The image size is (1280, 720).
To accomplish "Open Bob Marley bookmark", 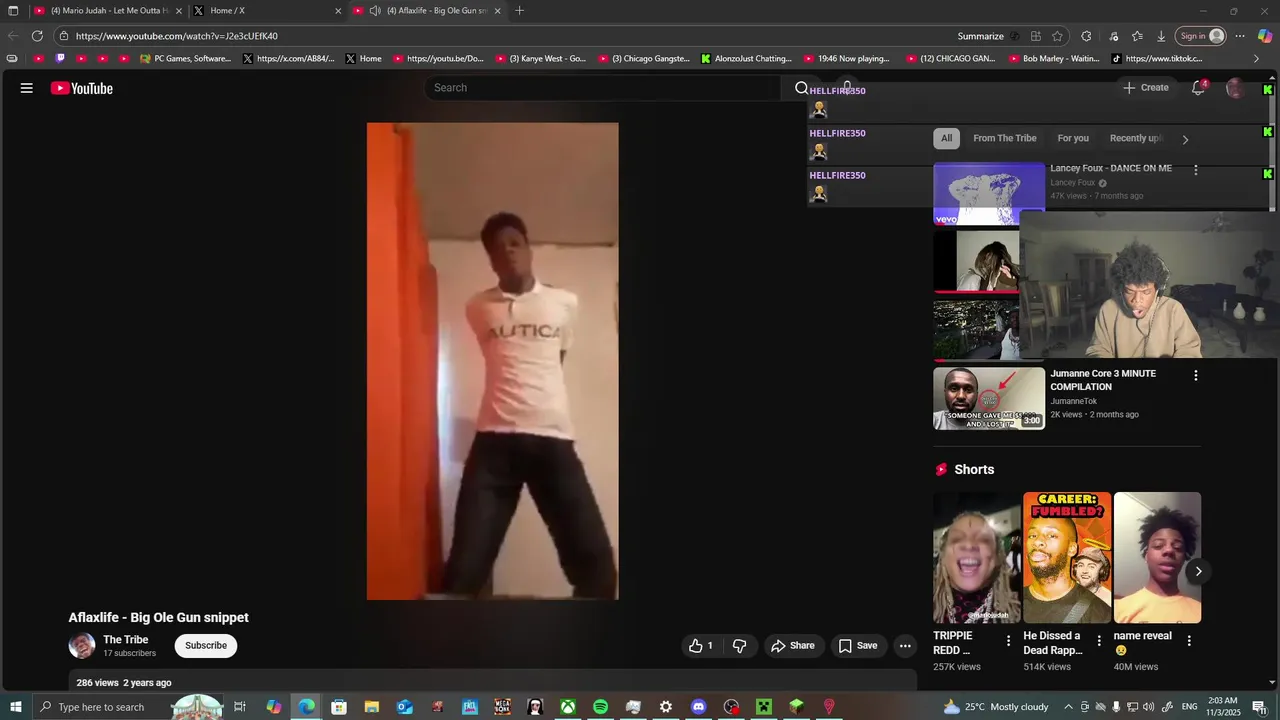I will 1053,59.
